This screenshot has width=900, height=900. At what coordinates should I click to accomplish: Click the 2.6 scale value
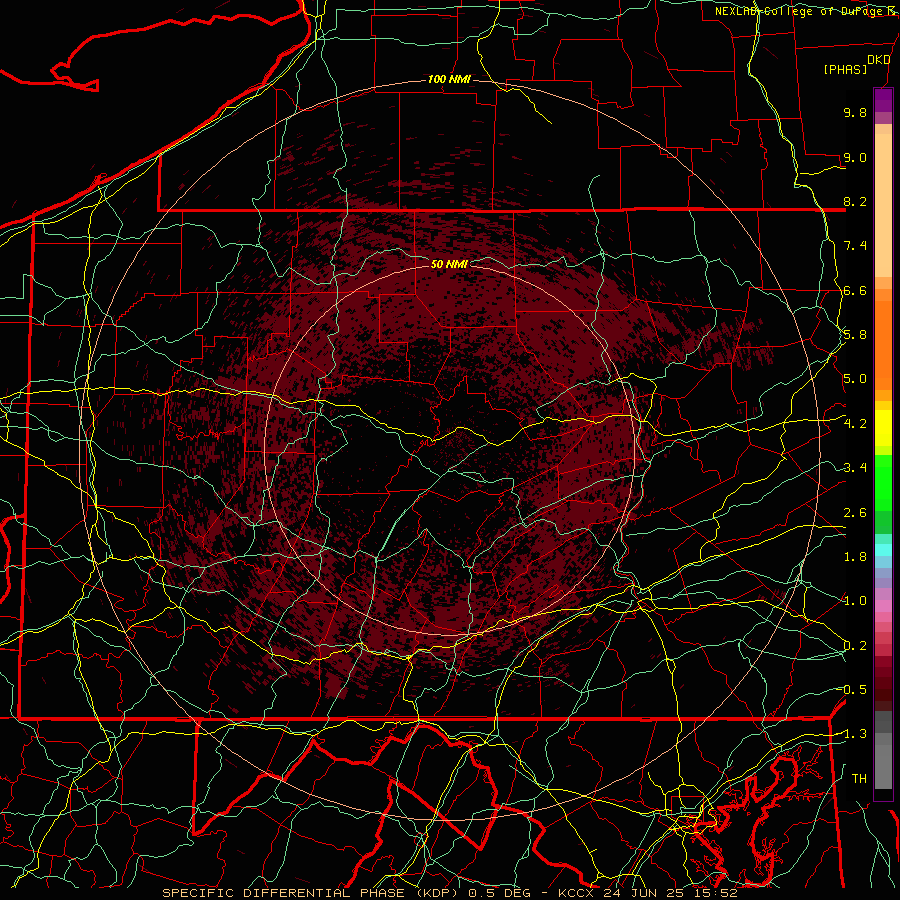(855, 513)
